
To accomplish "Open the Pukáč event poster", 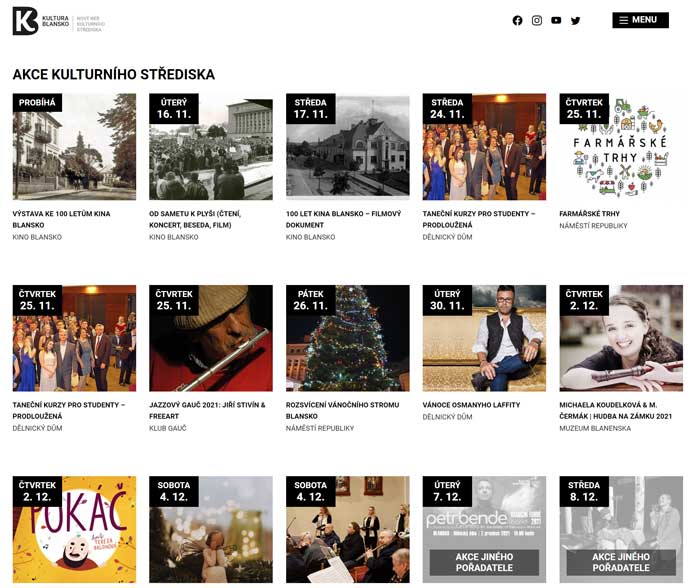I will click(74, 530).
